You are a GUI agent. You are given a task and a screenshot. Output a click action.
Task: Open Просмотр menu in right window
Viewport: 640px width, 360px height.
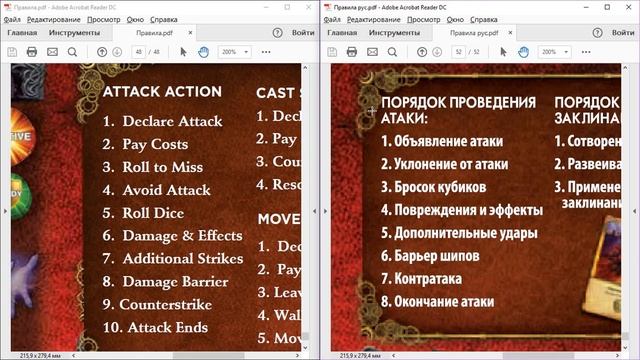pyautogui.click(x=424, y=20)
